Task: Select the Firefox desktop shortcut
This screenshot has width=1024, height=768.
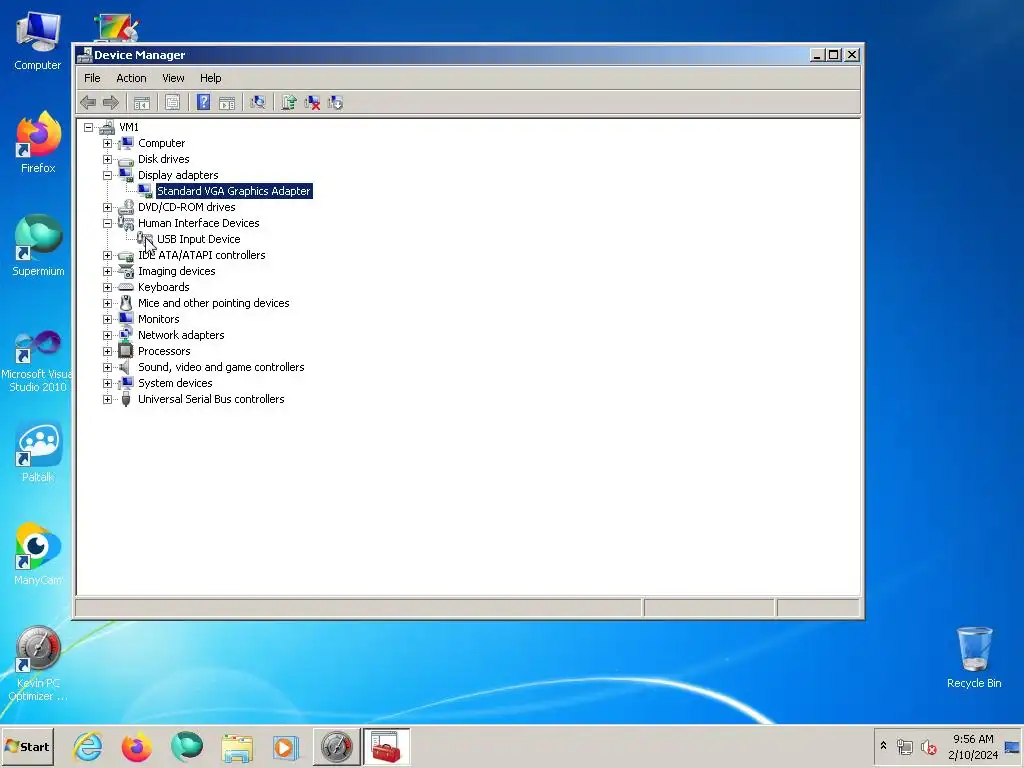Action: [x=38, y=142]
